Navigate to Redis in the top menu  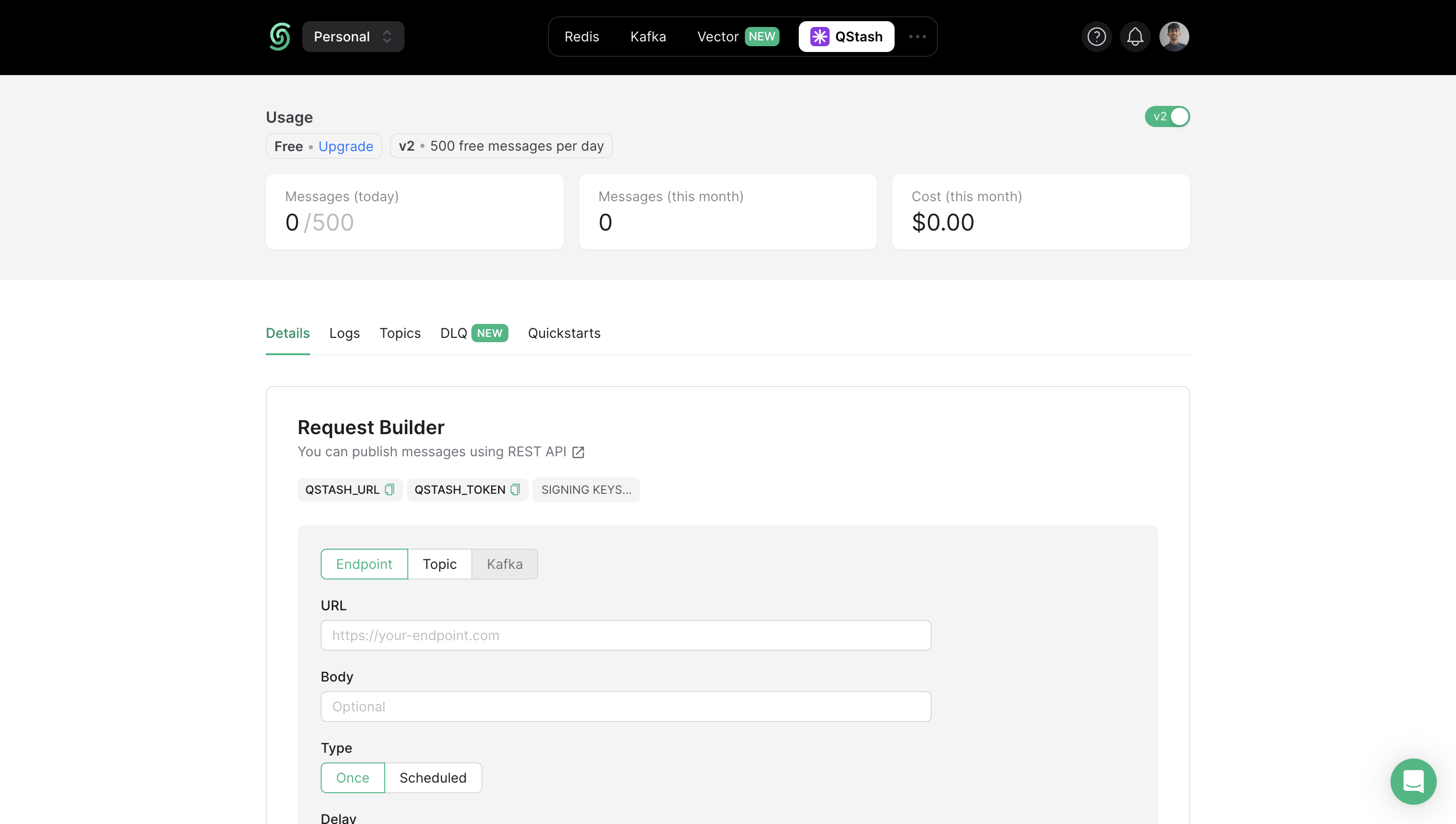click(581, 36)
